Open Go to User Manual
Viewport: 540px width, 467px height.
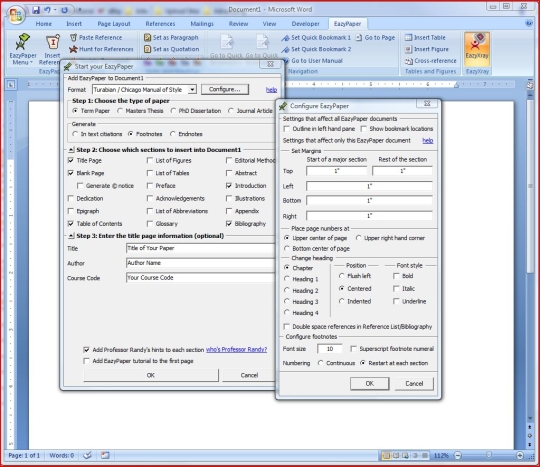[313, 61]
